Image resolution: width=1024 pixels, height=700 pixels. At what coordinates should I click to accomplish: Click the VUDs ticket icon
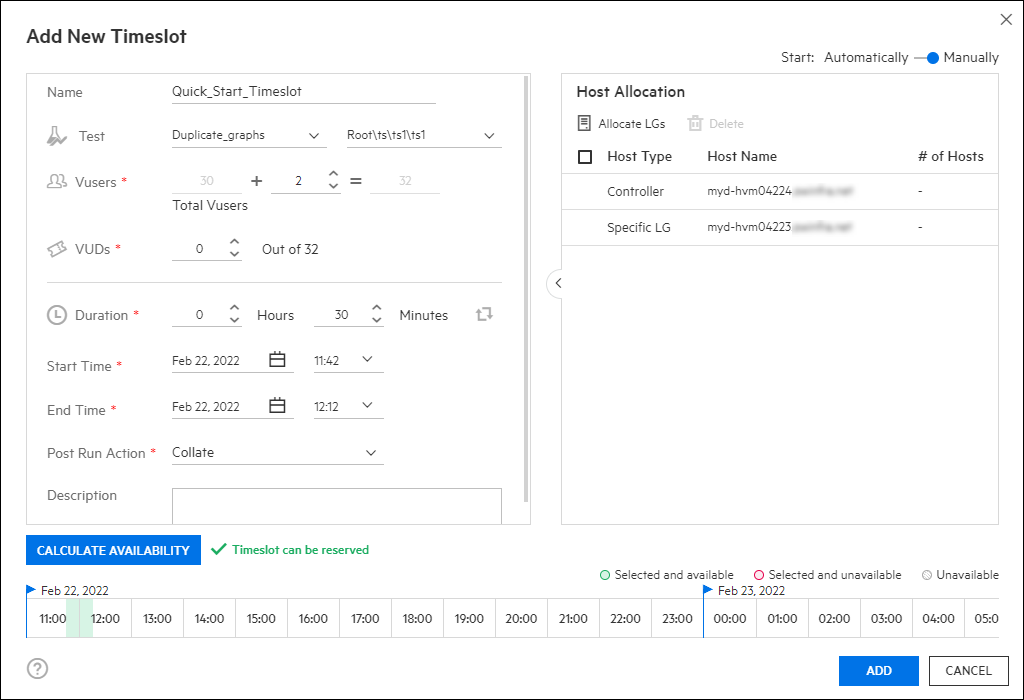point(57,246)
